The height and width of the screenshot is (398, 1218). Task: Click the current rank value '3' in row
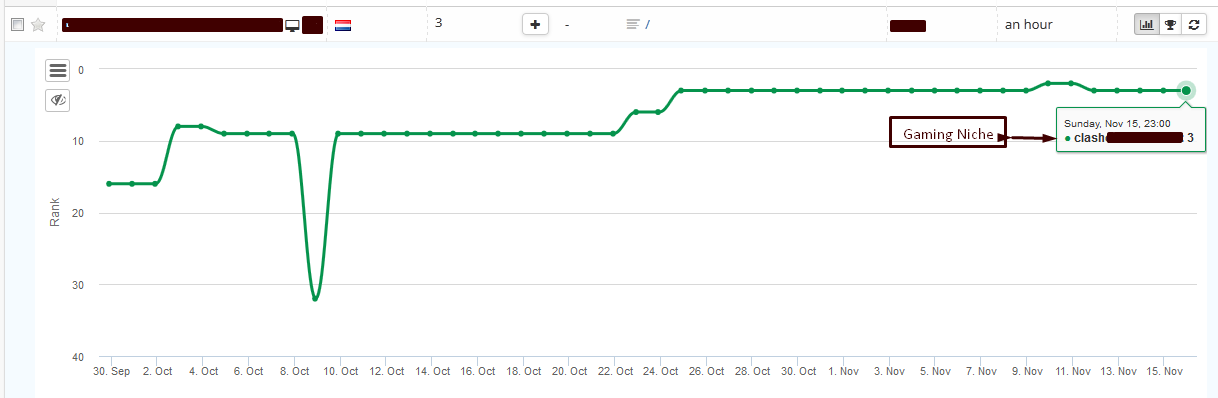(439, 22)
